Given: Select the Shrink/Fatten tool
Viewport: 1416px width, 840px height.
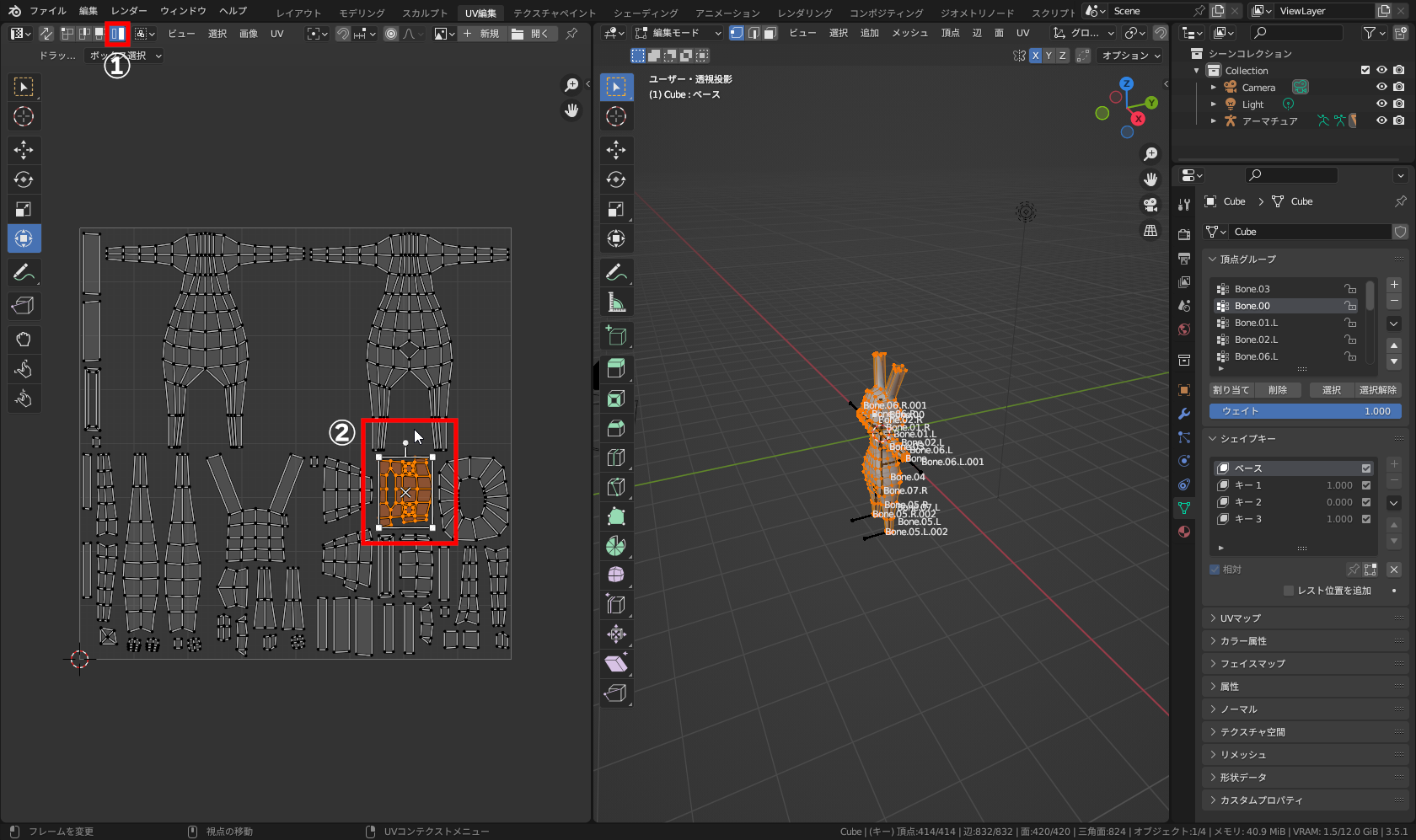Looking at the screenshot, I should [616, 634].
